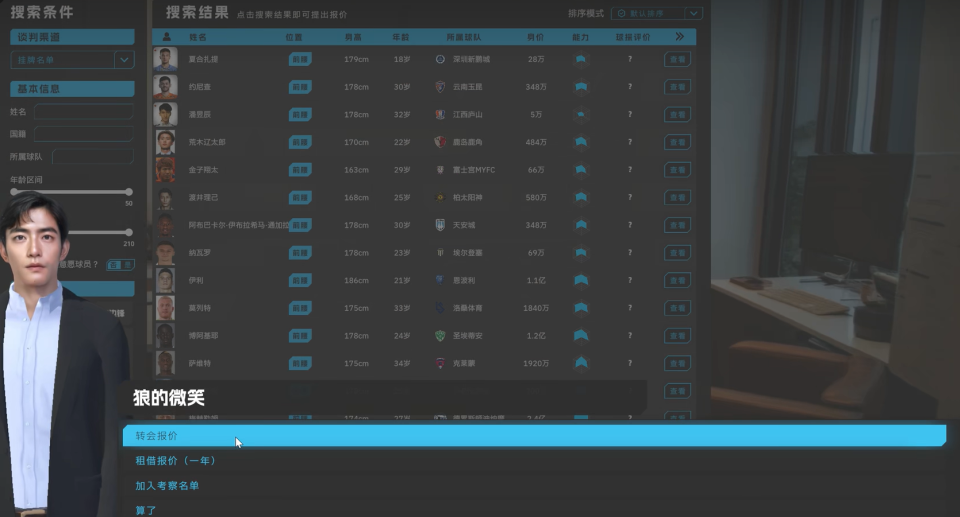Viewport: 960px width, 517px height.
Task: Choose 转会报价 in the dialog menu
Action: click(534, 436)
